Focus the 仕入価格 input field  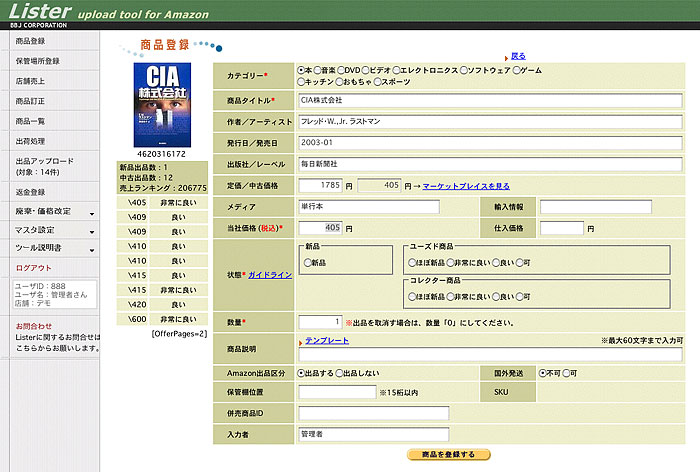(x=562, y=228)
